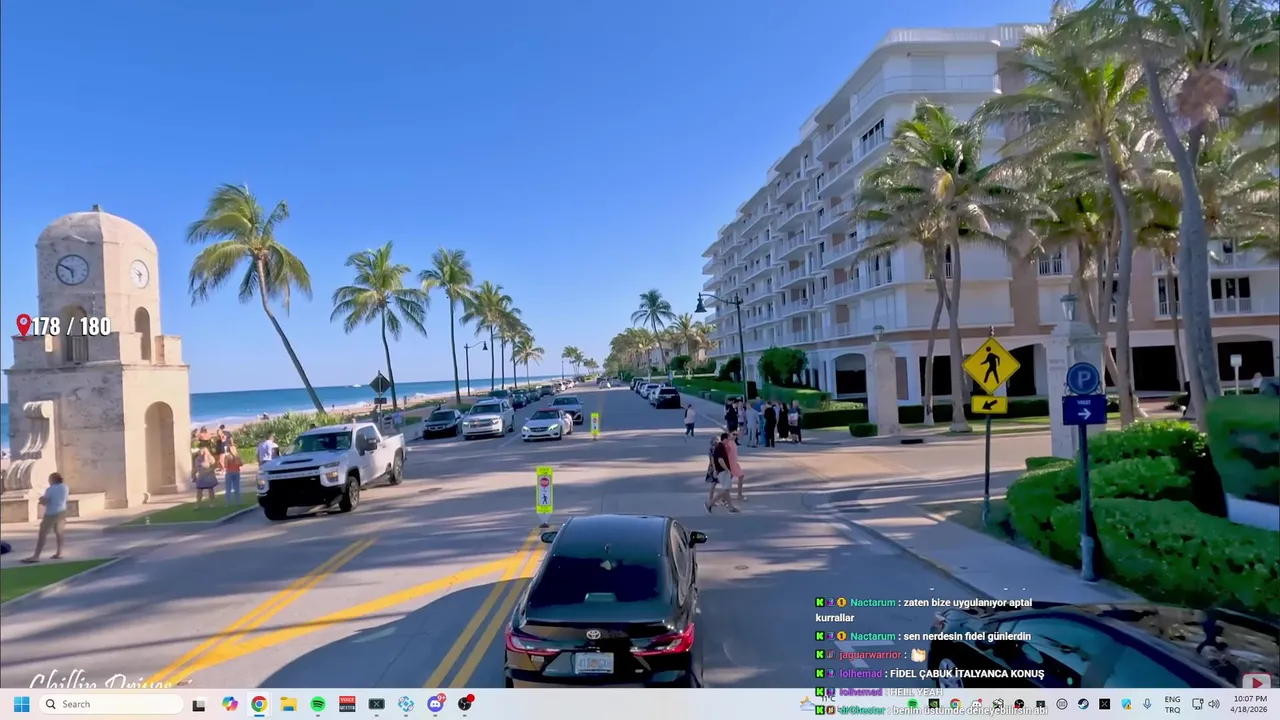Screen dimensions: 1280x720
Task: Click 'FİDEL ÇABUK İTALYANCA KONUŞ' chat message
Action: pos(966,674)
